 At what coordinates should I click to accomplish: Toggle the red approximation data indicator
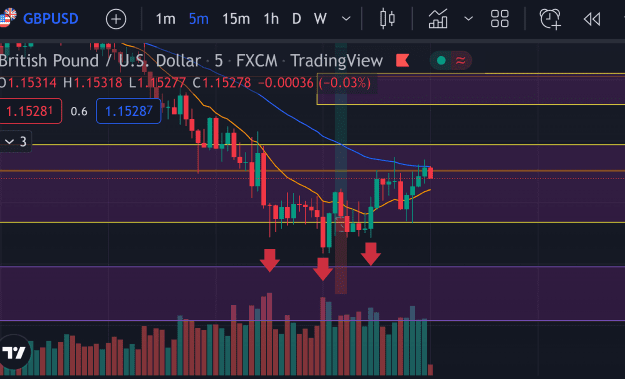click(x=461, y=61)
